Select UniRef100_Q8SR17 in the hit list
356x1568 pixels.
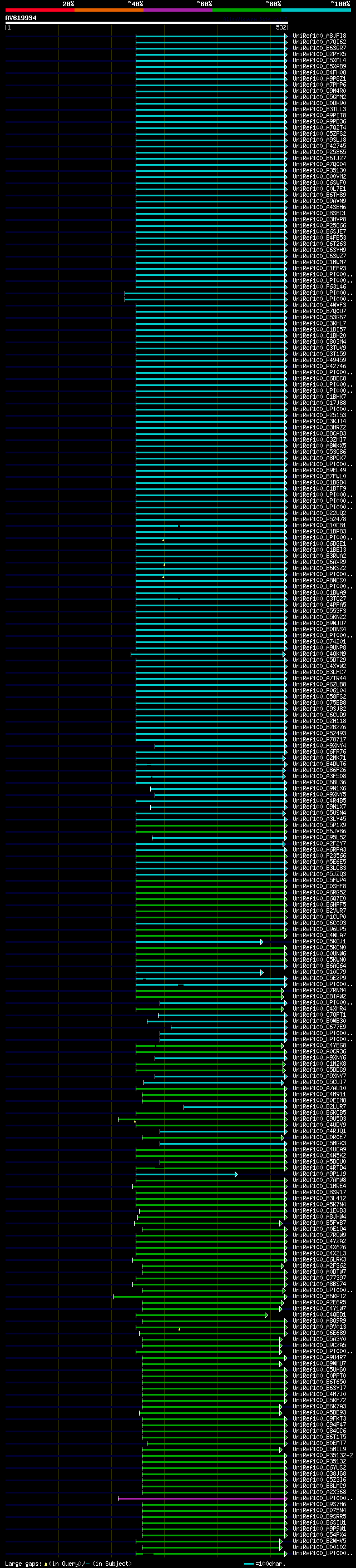pos(319,1193)
